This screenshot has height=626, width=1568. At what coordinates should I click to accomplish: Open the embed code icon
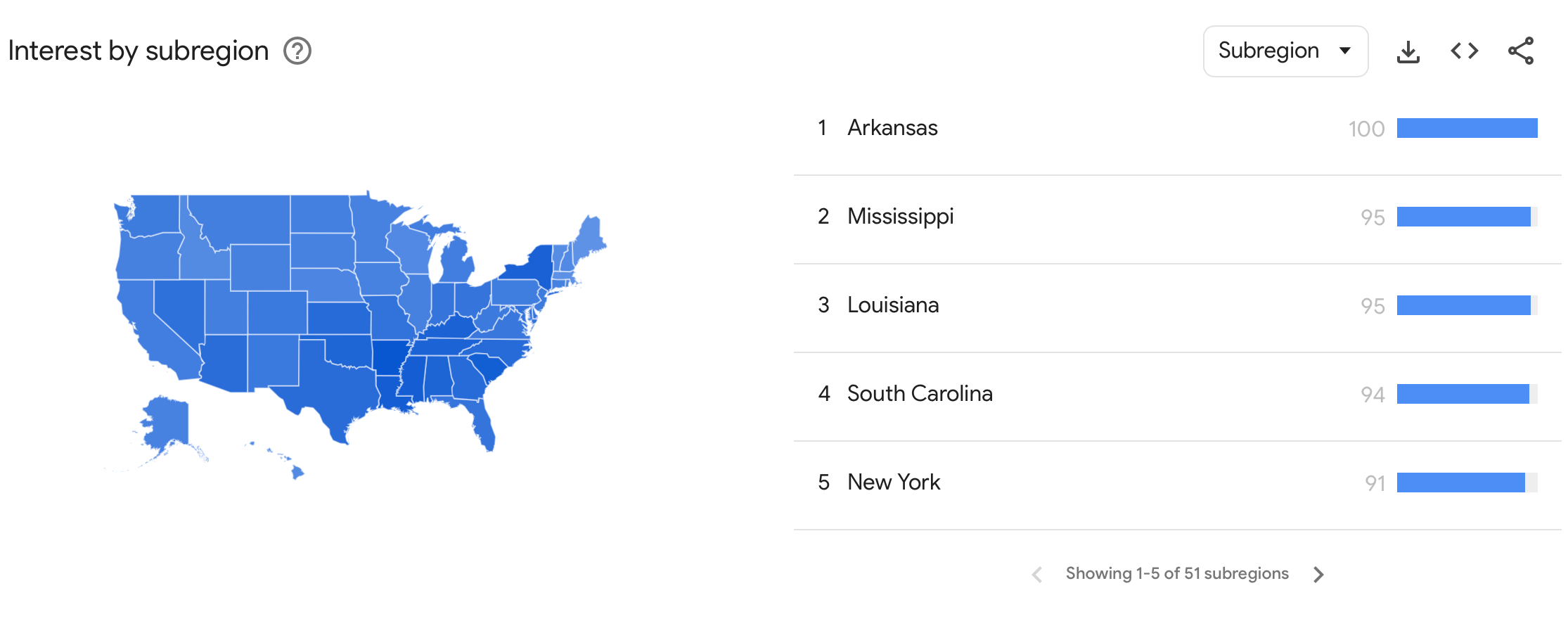click(1465, 51)
